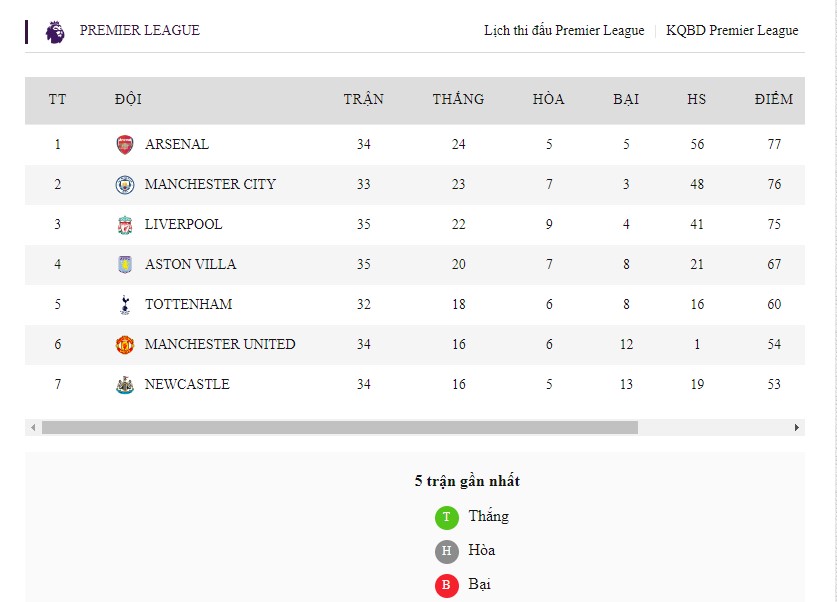Click the gray Hòa legend badge
This screenshot has height=602, width=837.
coord(446,551)
